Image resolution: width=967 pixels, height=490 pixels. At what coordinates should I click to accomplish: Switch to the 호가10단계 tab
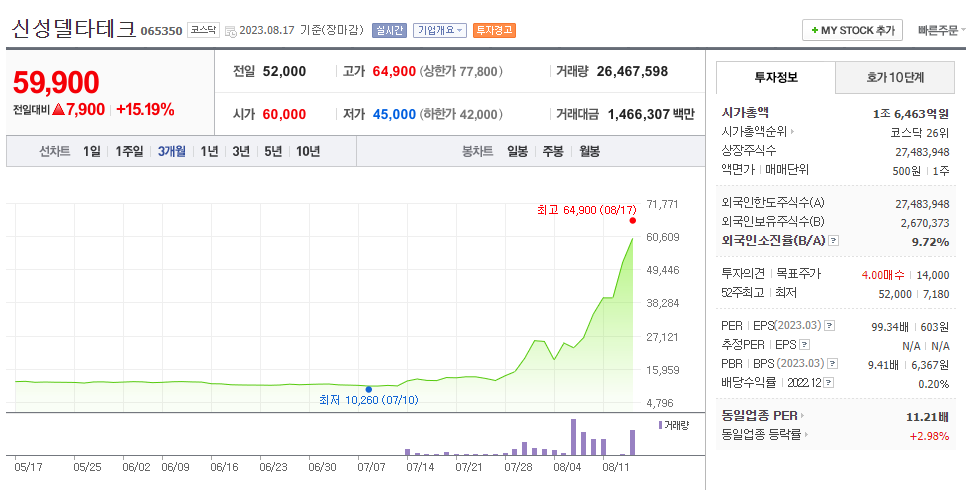895,78
